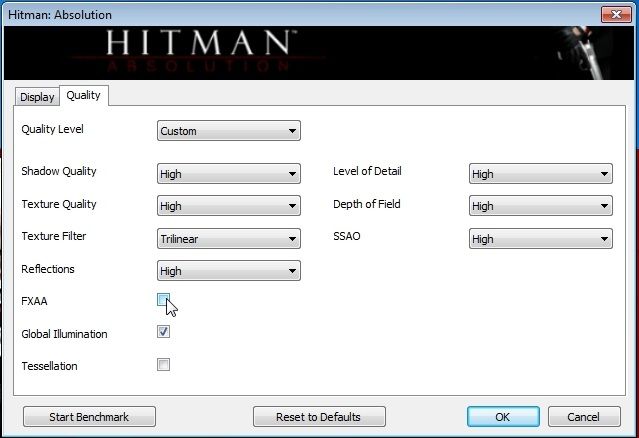The width and height of the screenshot is (639, 438).
Task: Click the Level of Detail label
Action: [x=367, y=171]
